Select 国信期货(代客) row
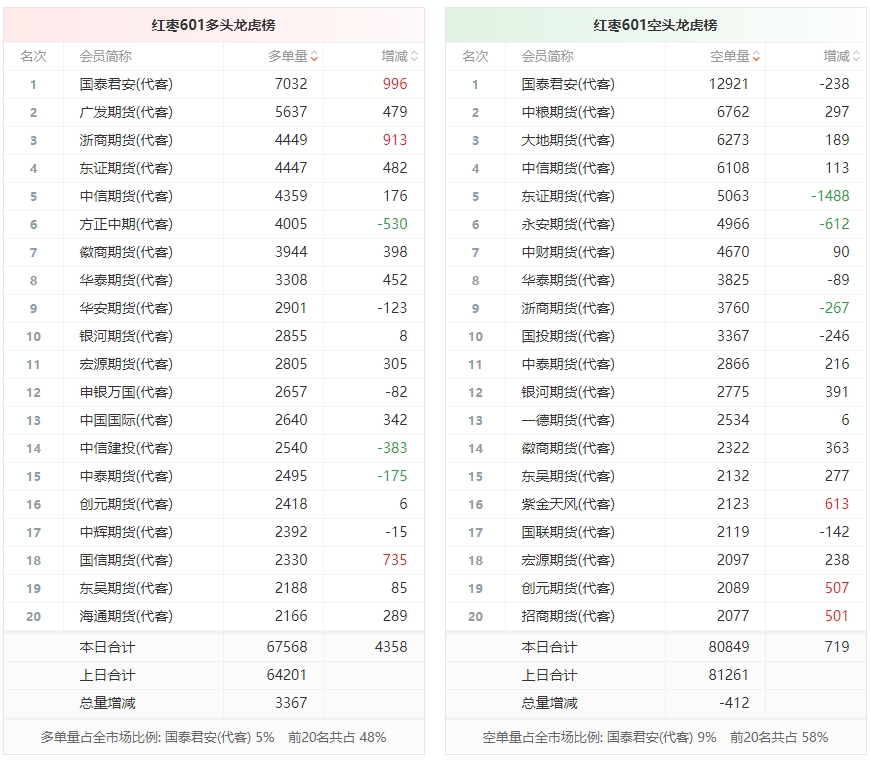The image size is (871, 761). pyautogui.click(x=214, y=560)
